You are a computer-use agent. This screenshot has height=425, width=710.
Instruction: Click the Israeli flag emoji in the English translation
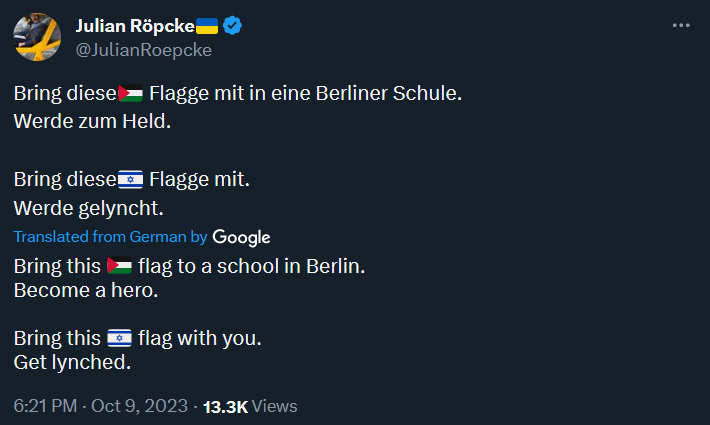pos(119,338)
